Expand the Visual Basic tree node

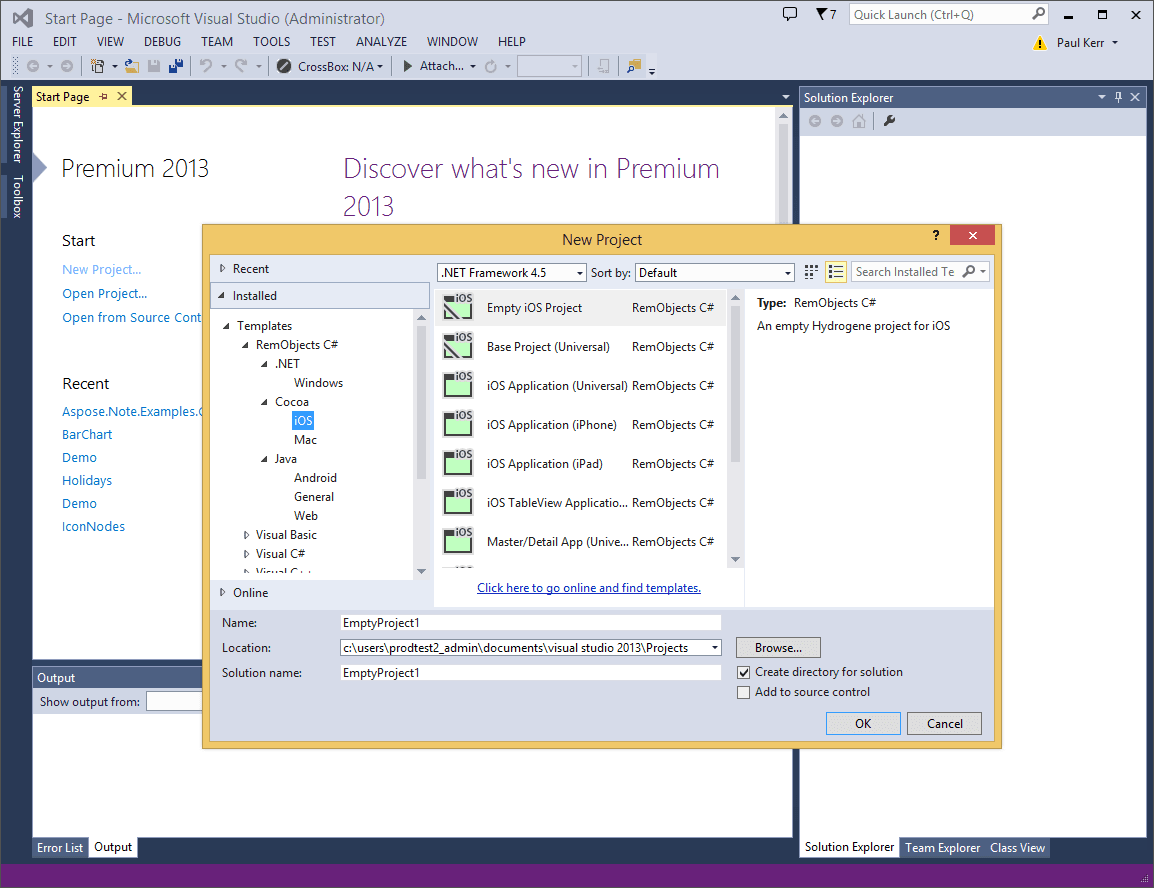pos(246,535)
